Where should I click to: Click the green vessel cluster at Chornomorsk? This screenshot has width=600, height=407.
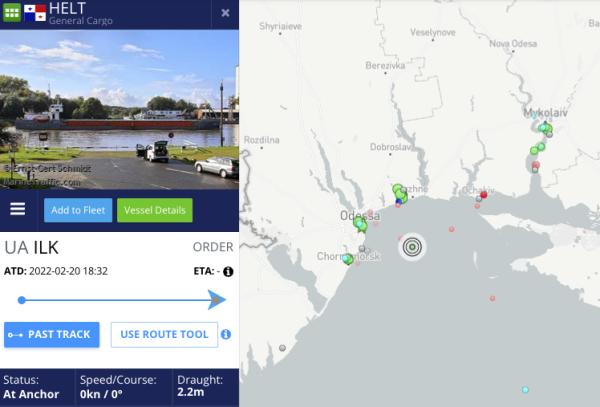click(347, 259)
